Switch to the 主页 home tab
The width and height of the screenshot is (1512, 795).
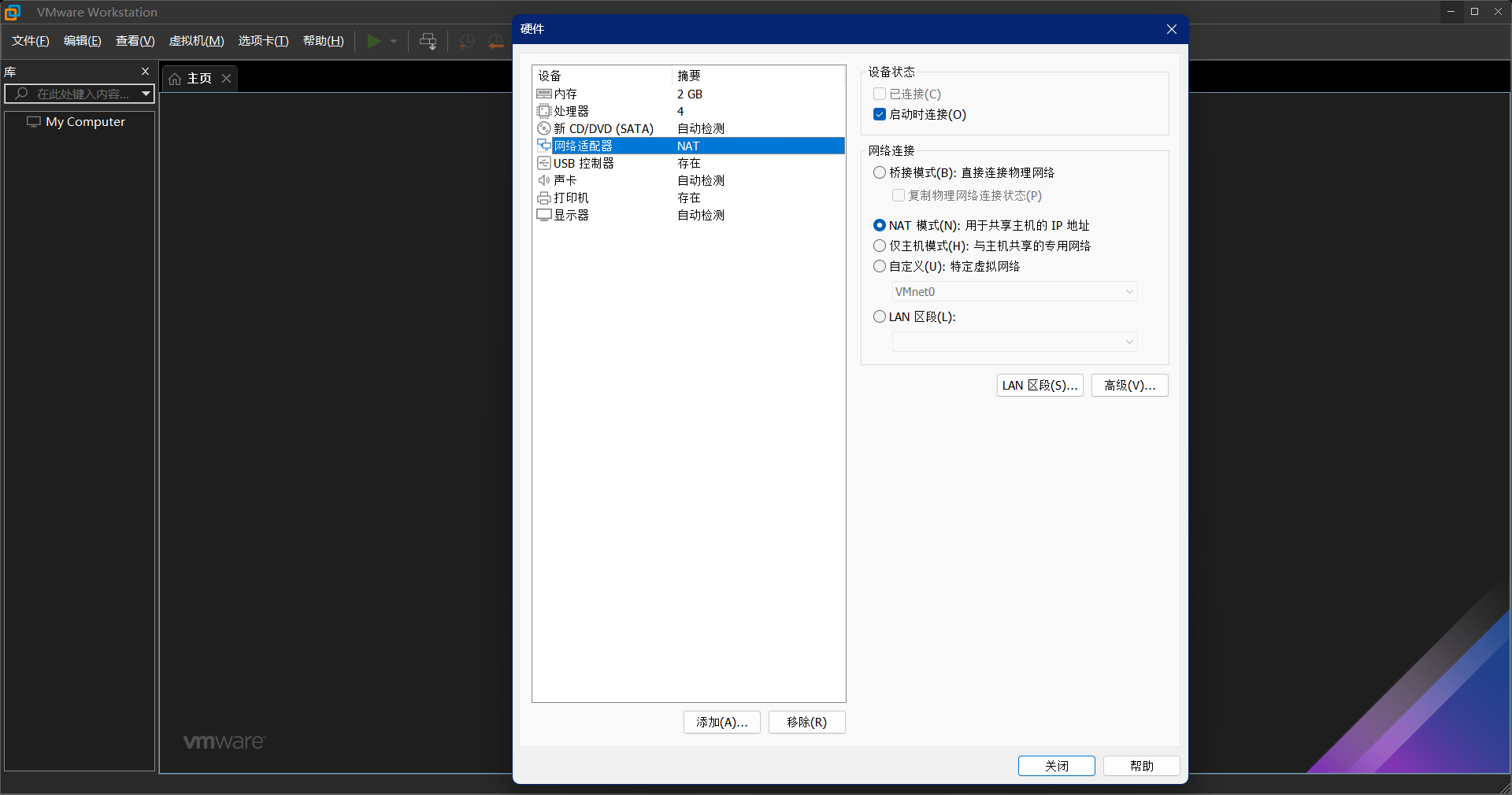click(x=191, y=79)
